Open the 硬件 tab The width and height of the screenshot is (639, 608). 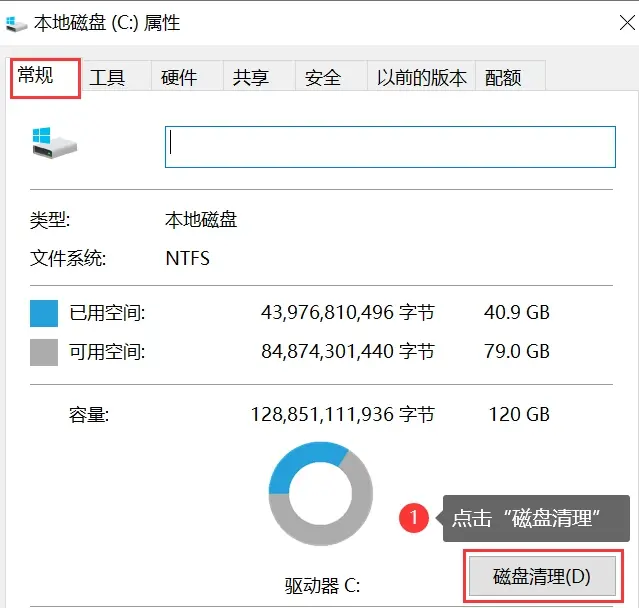187,77
